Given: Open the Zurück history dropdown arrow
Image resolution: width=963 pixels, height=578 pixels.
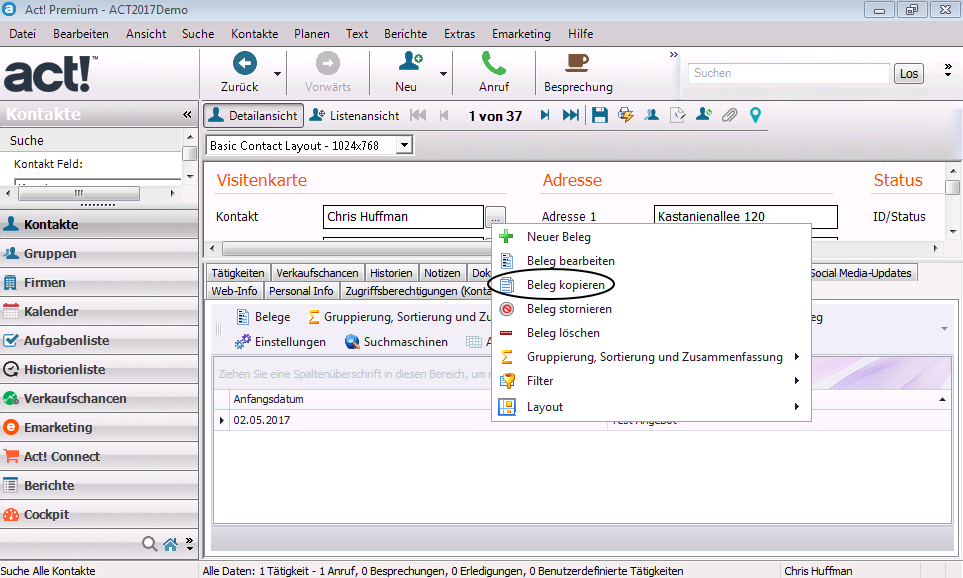Looking at the screenshot, I should coord(278,74).
